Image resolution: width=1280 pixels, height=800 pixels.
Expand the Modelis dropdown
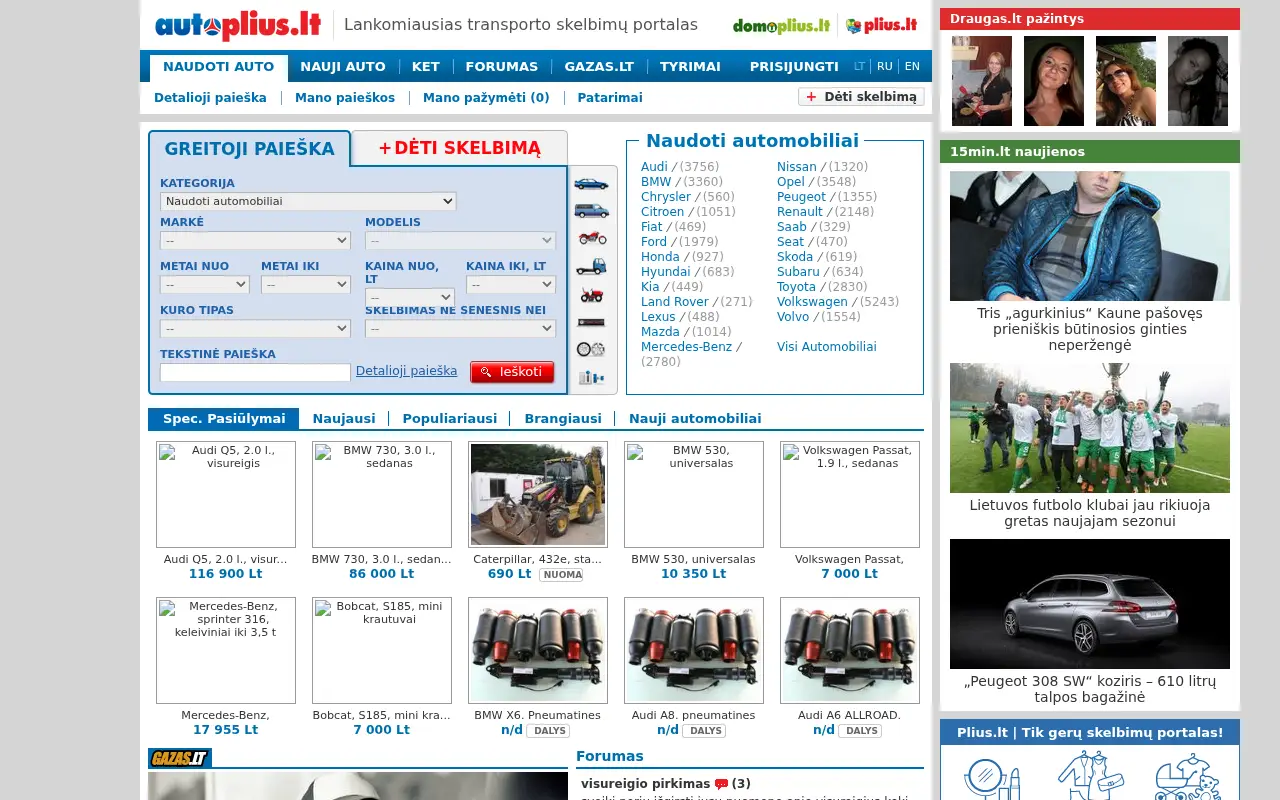tap(460, 241)
